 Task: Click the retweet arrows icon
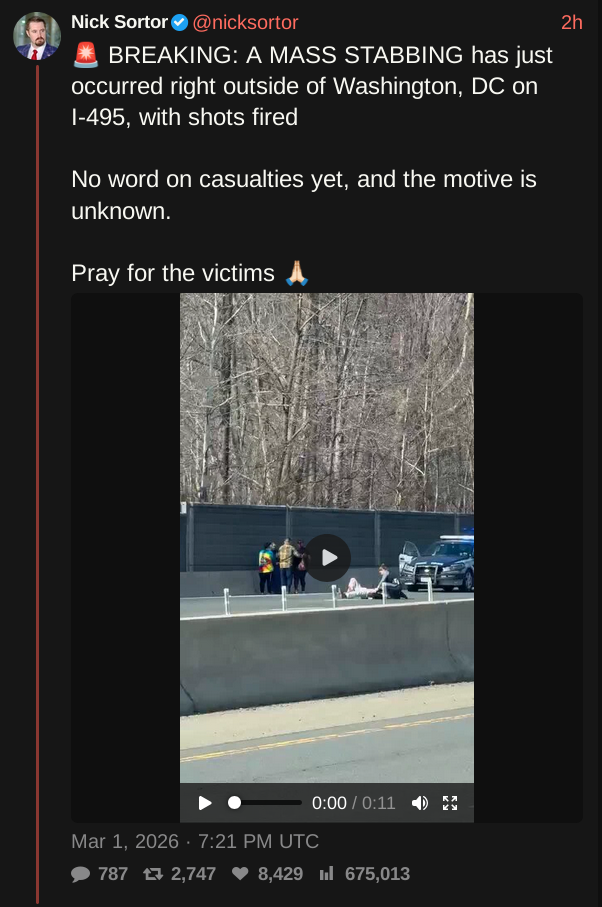click(153, 874)
